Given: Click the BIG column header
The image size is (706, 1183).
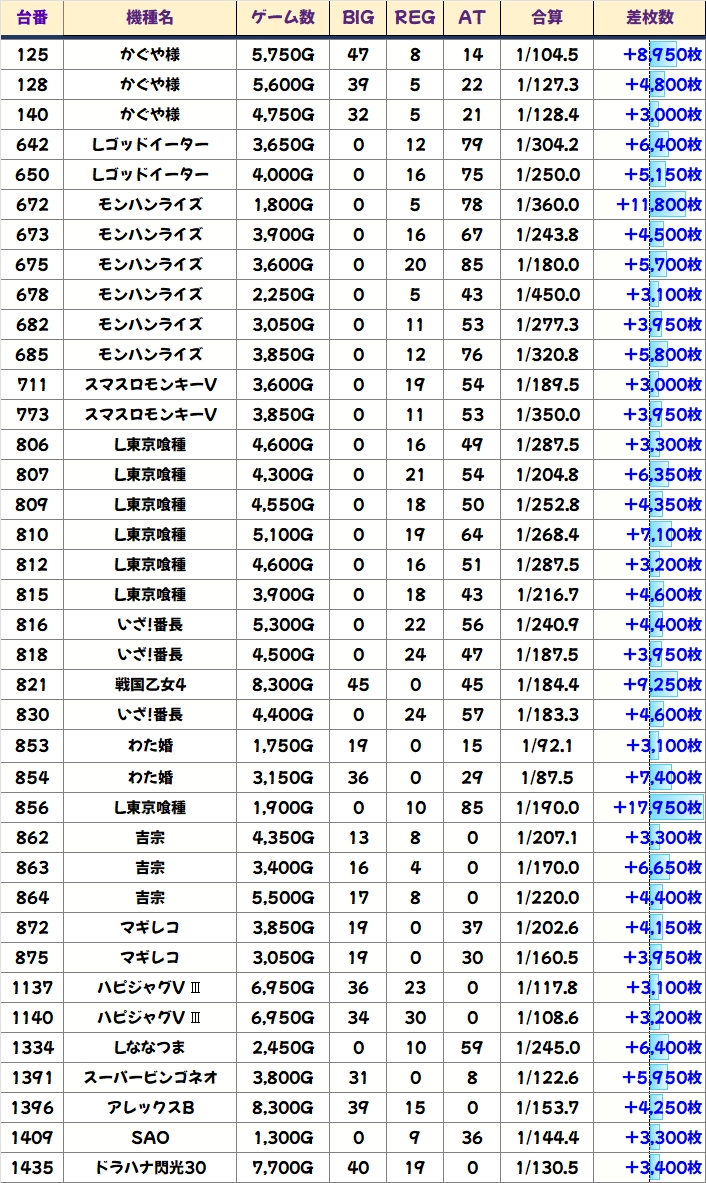Looking at the screenshot, I should pyautogui.click(x=358, y=17).
